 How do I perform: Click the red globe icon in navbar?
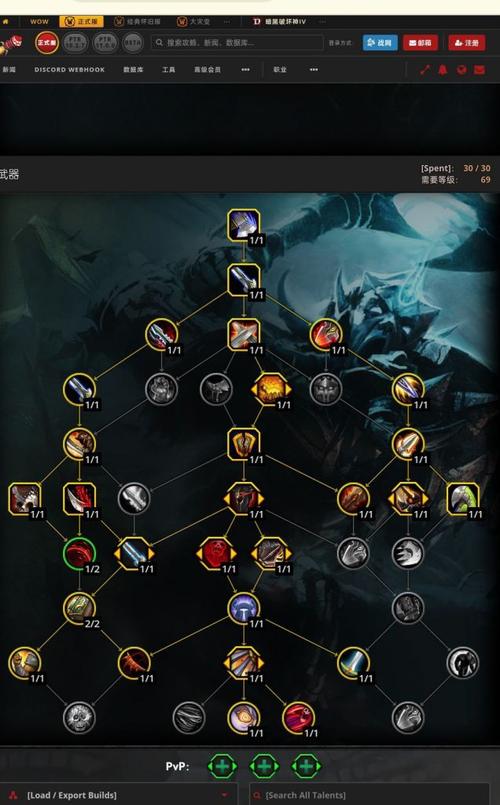click(461, 70)
